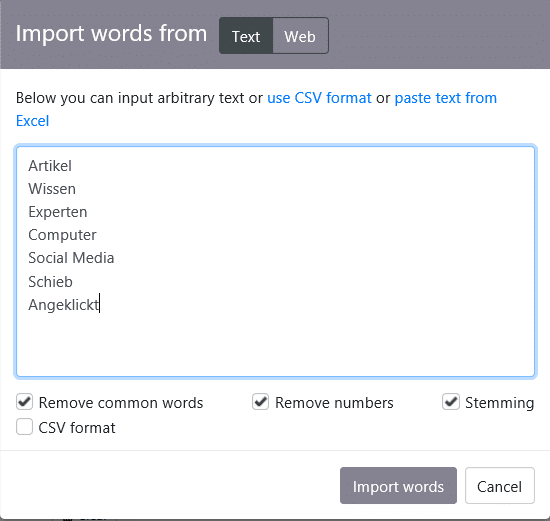
Task: Place cursor on the word Computer
Action: point(62,235)
